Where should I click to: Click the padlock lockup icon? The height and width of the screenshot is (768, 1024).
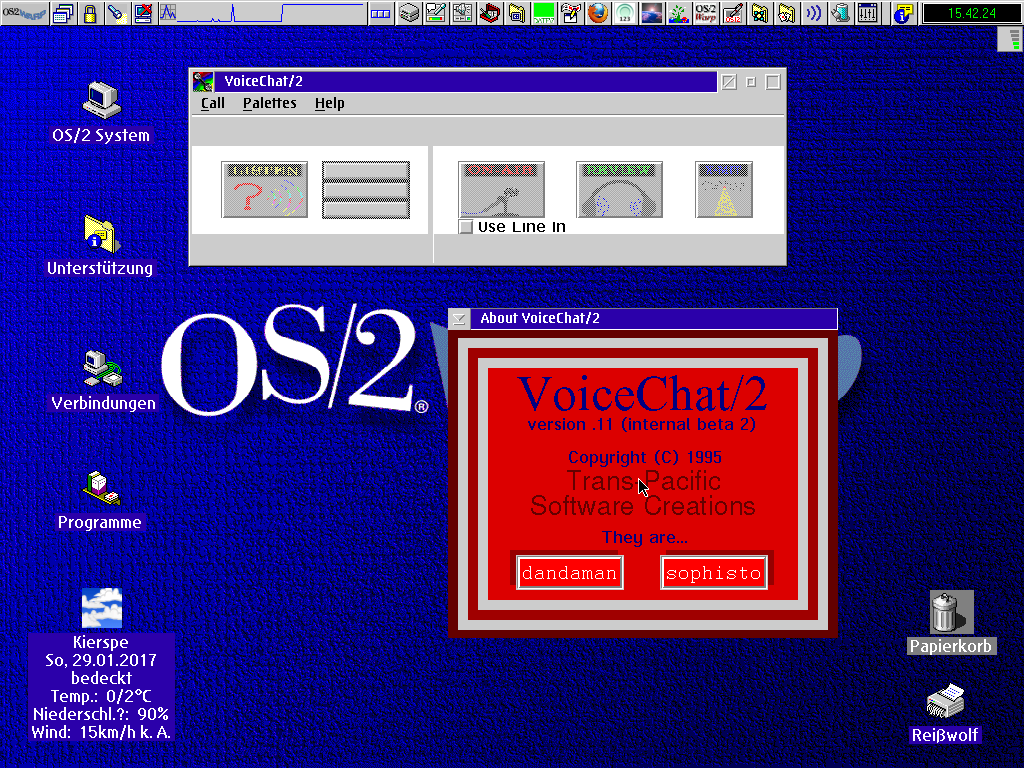90,13
